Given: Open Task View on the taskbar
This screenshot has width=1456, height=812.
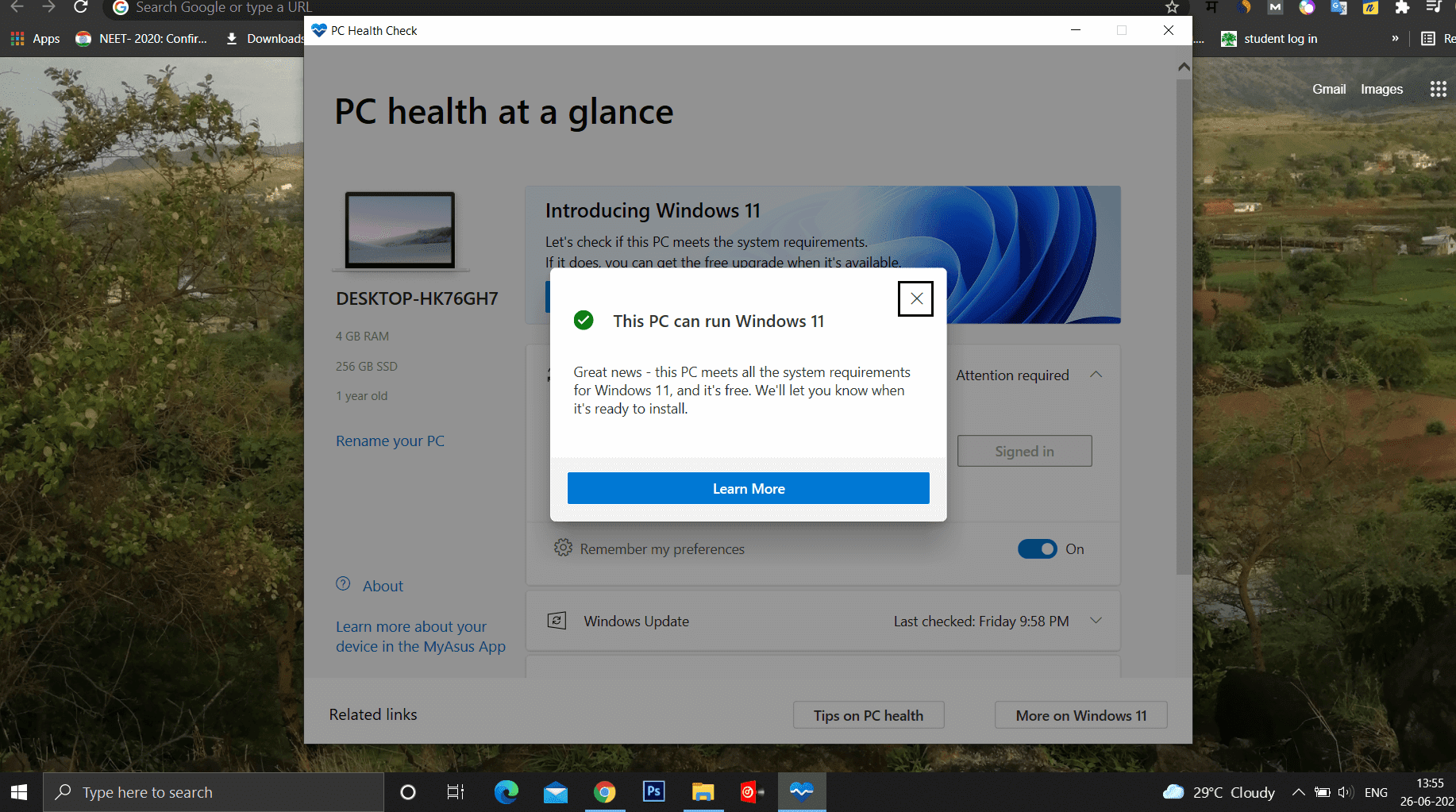Looking at the screenshot, I should (456, 792).
